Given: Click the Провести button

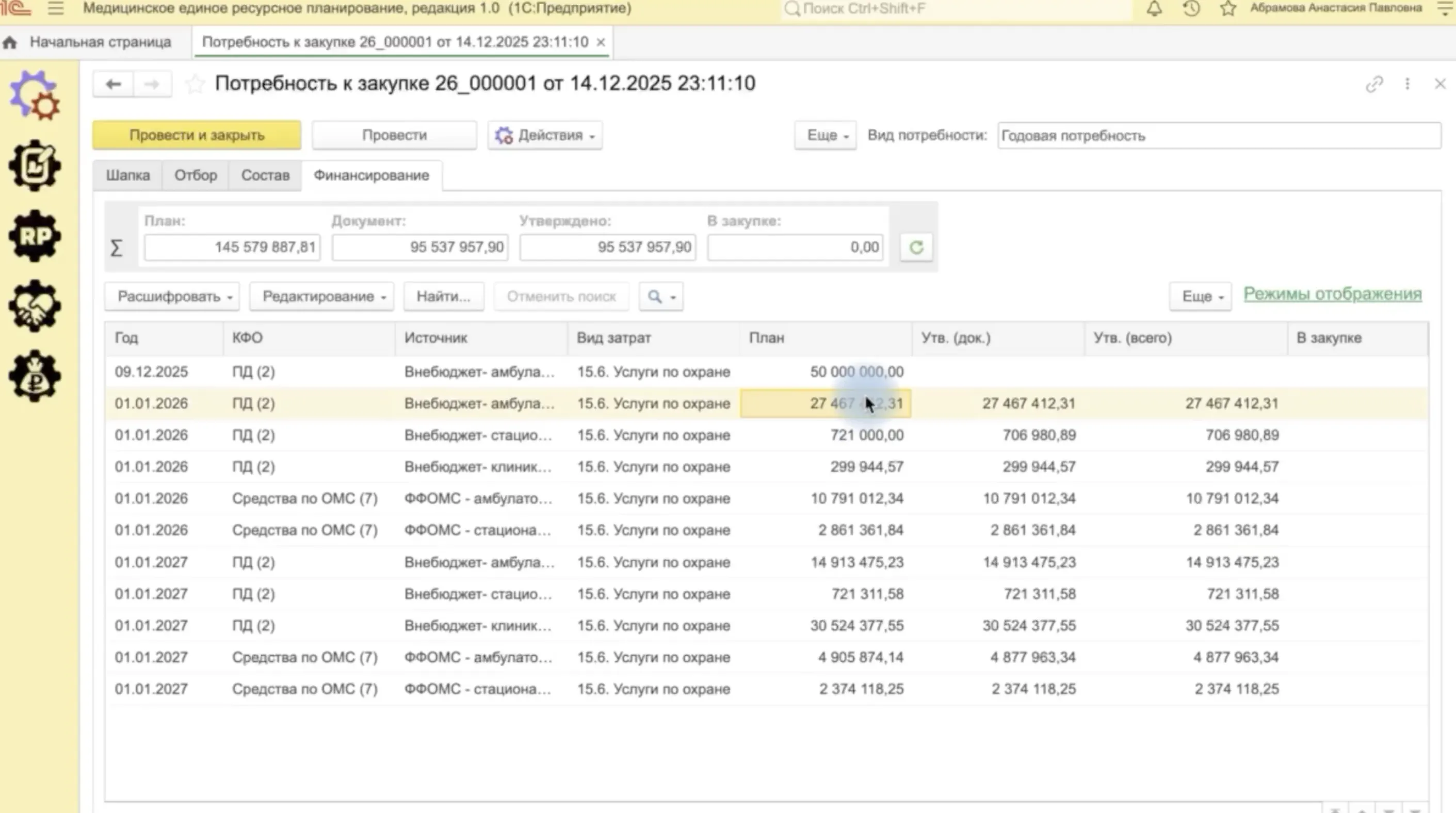Looking at the screenshot, I should 395,136.
